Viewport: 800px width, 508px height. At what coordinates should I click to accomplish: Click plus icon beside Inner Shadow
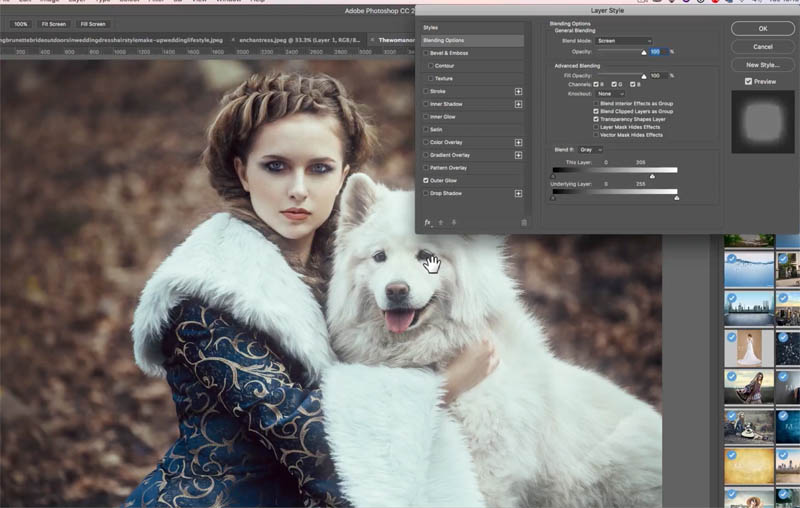click(x=518, y=104)
